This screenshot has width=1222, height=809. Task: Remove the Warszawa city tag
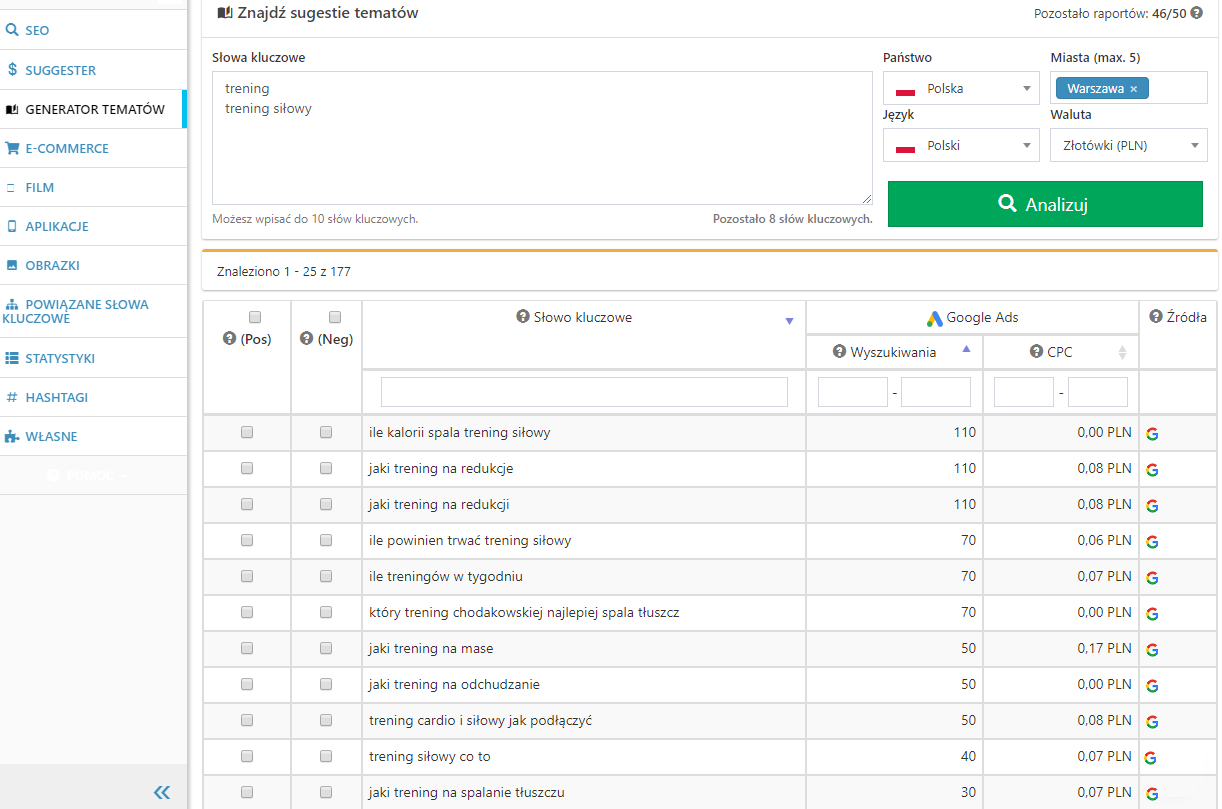(1133, 89)
